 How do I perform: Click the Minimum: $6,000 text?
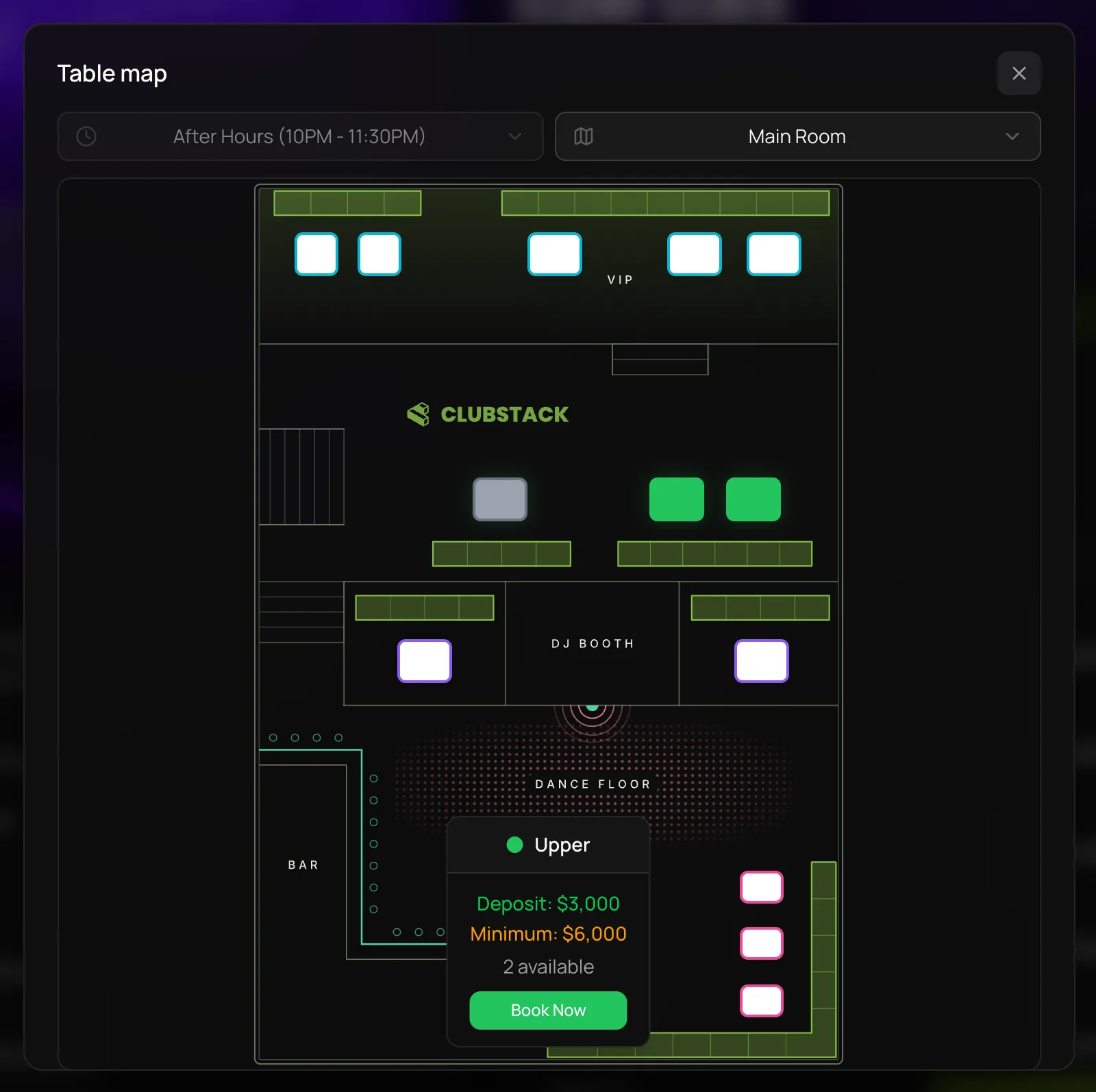[548, 934]
